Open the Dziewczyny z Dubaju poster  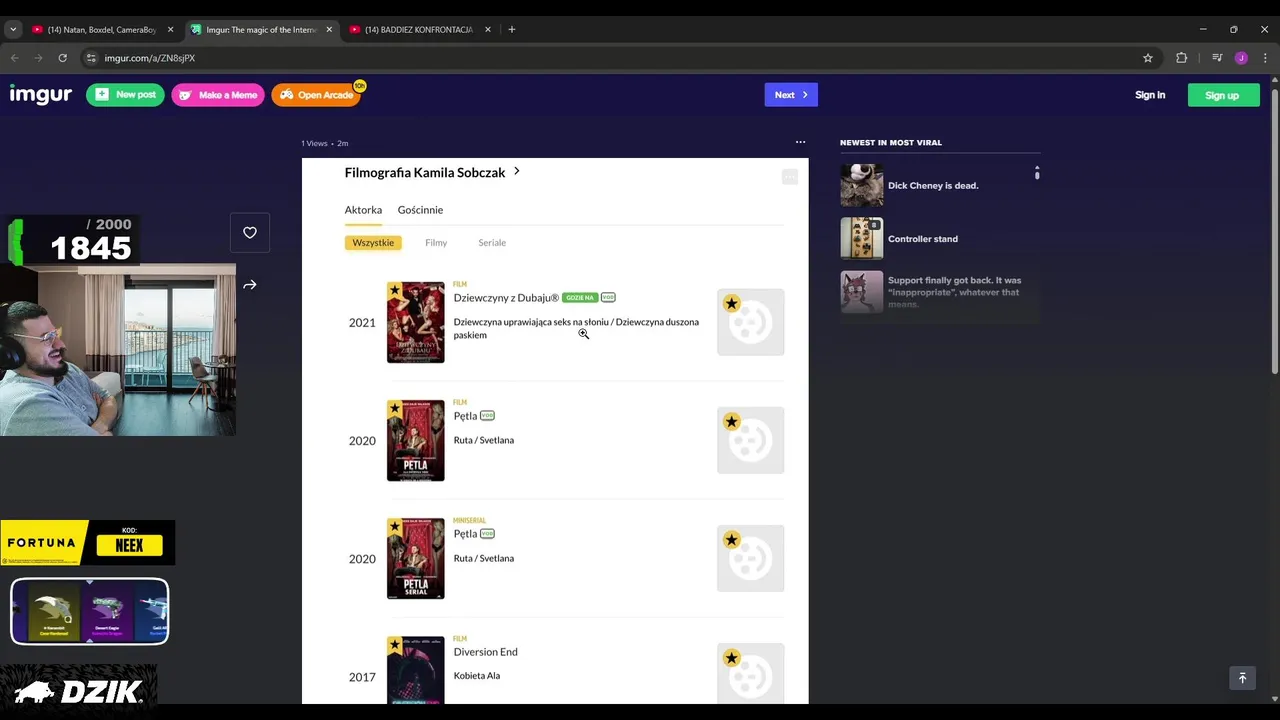(x=416, y=322)
